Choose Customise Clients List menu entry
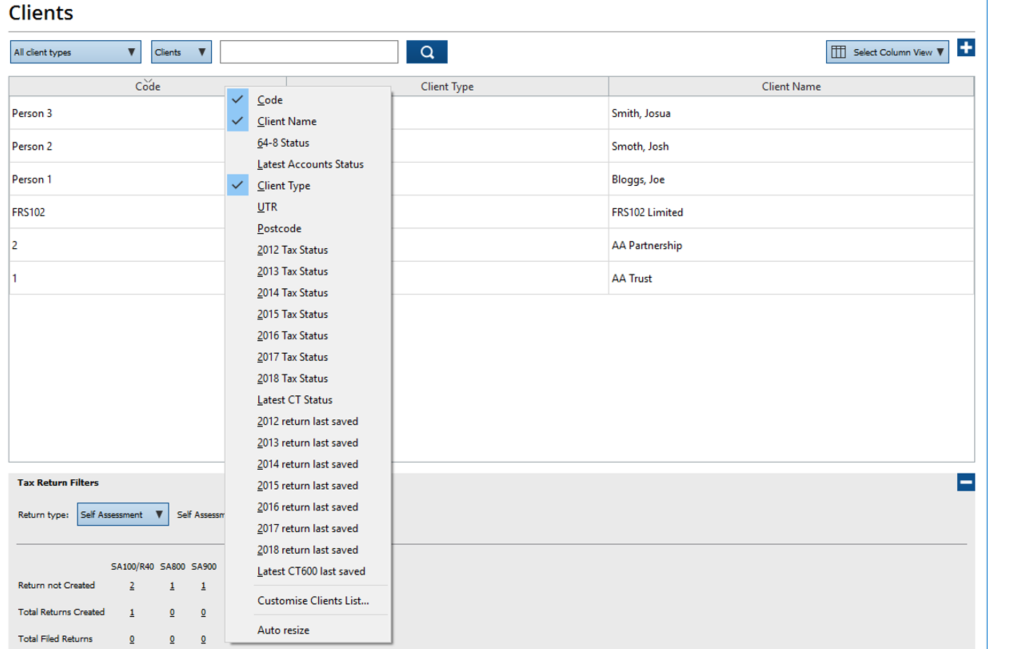1012x649 pixels. pos(313,601)
